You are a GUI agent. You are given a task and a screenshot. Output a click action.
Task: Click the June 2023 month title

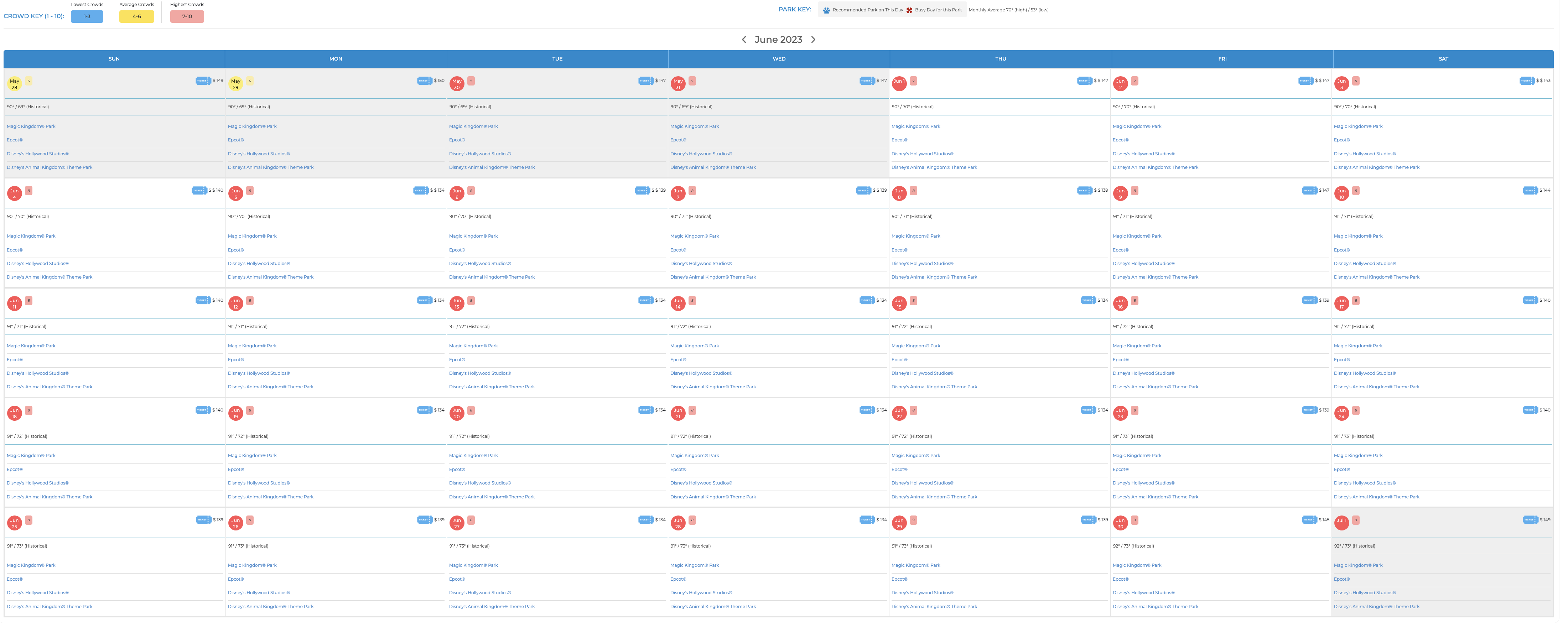tap(778, 40)
